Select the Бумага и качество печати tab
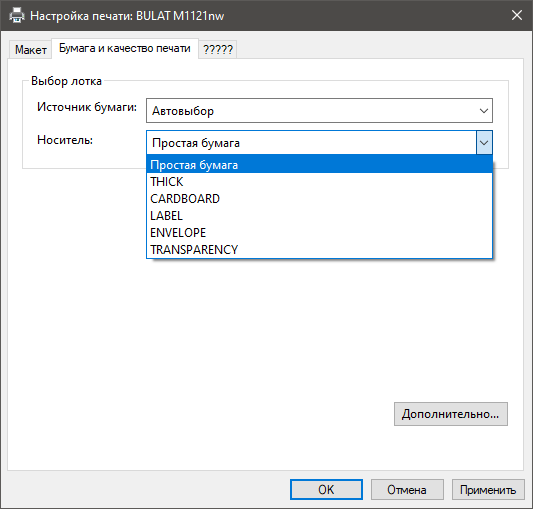This screenshot has height=509, width=533. 125,49
